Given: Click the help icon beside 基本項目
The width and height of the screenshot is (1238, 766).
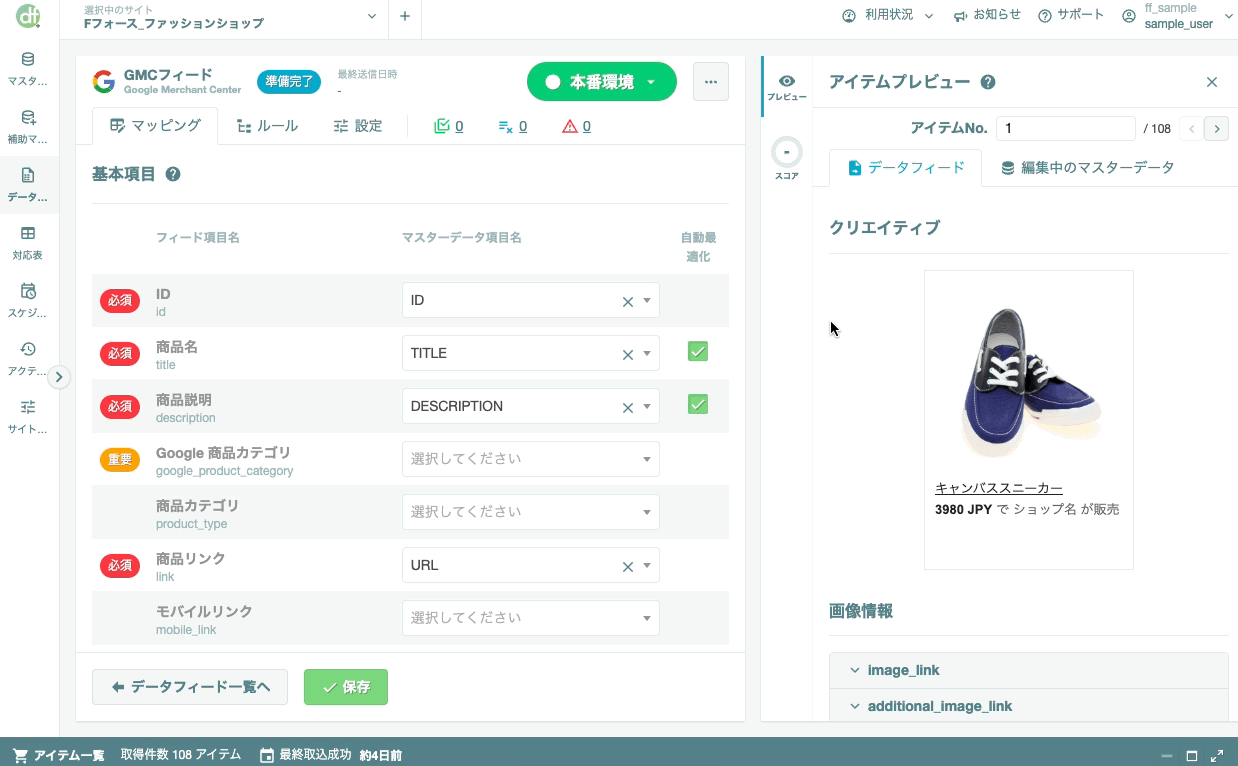Looking at the screenshot, I should click(173, 174).
